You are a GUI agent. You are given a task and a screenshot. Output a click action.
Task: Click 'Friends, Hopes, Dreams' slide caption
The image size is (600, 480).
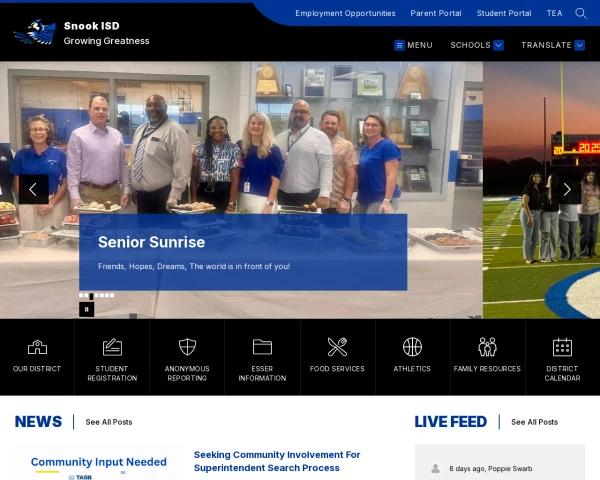[194, 266]
